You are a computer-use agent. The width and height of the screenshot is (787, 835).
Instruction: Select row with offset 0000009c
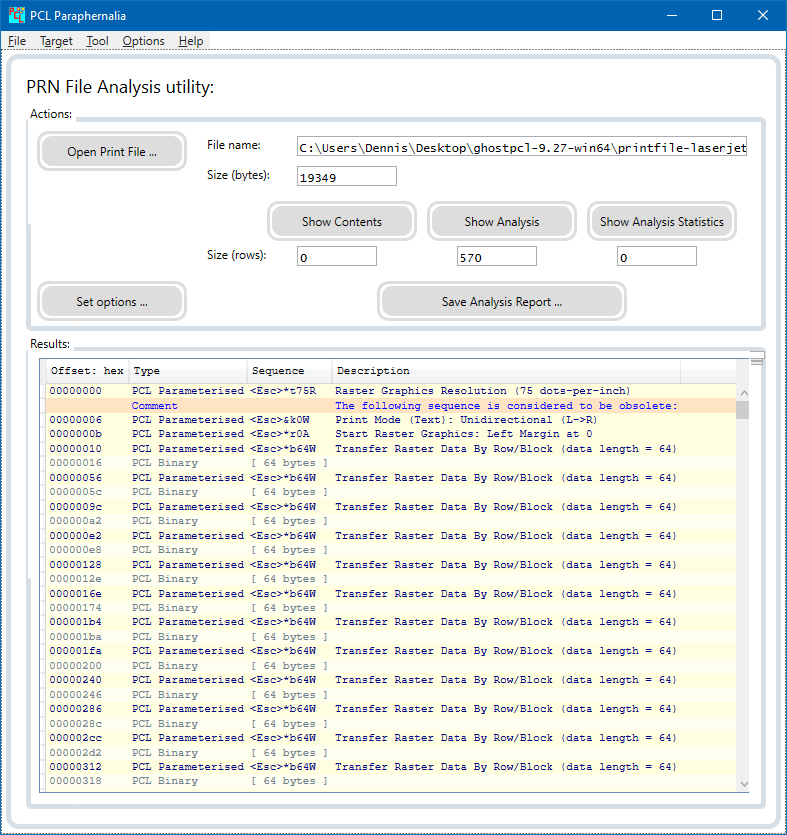click(x=391, y=506)
